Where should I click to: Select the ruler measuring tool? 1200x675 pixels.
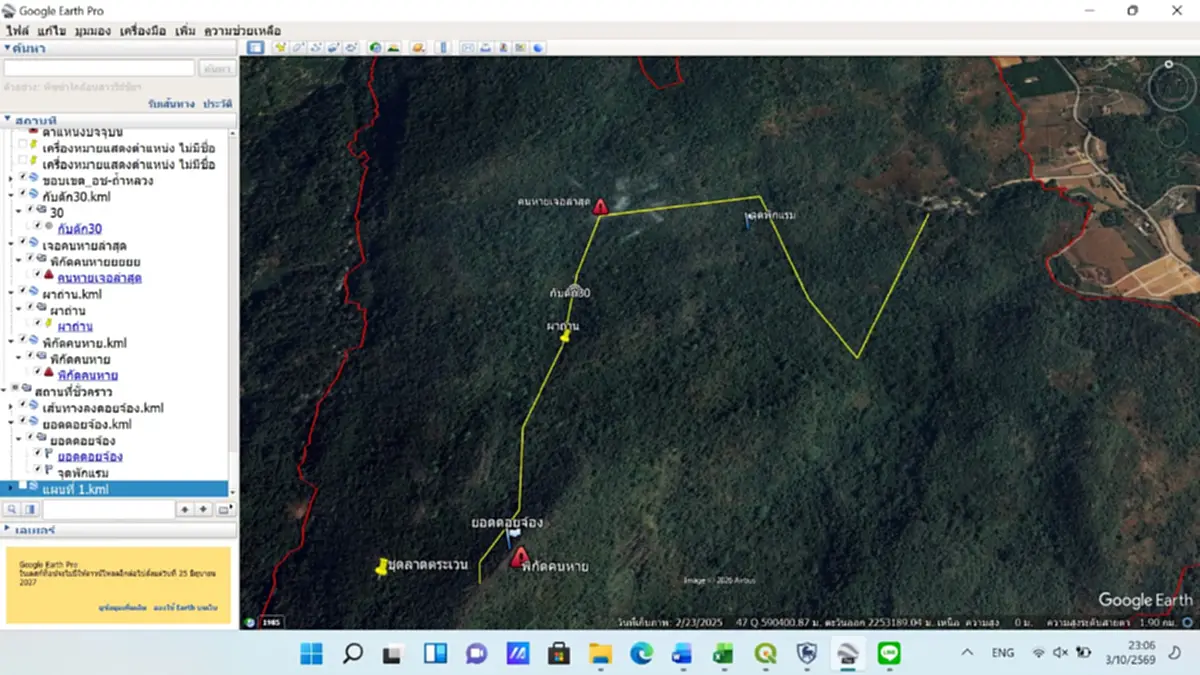click(442, 47)
